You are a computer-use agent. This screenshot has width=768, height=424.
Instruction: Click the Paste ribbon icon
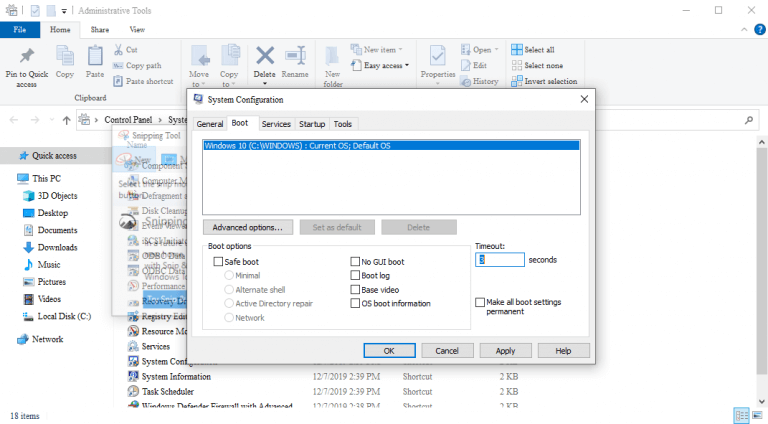[95, 56]
